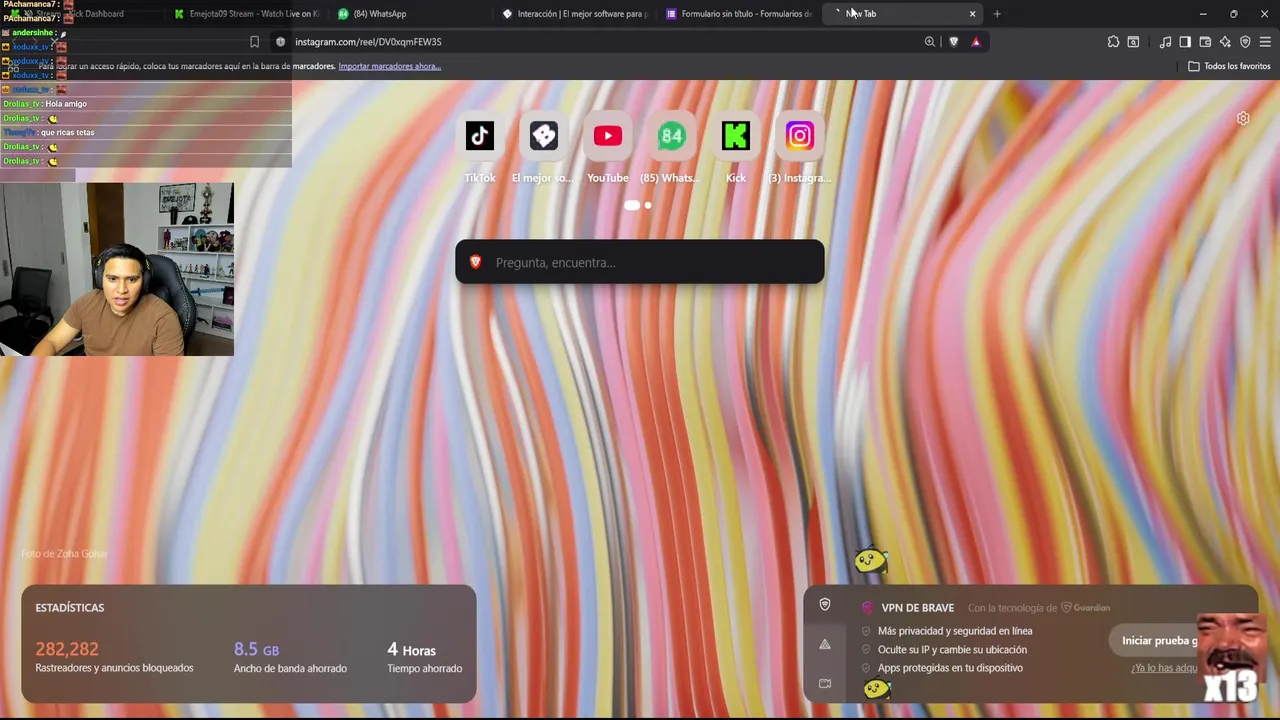1280x720 pixels.
Task: Click 'Más privacidad y seguridad en línea' text
Action: (955, 631)
